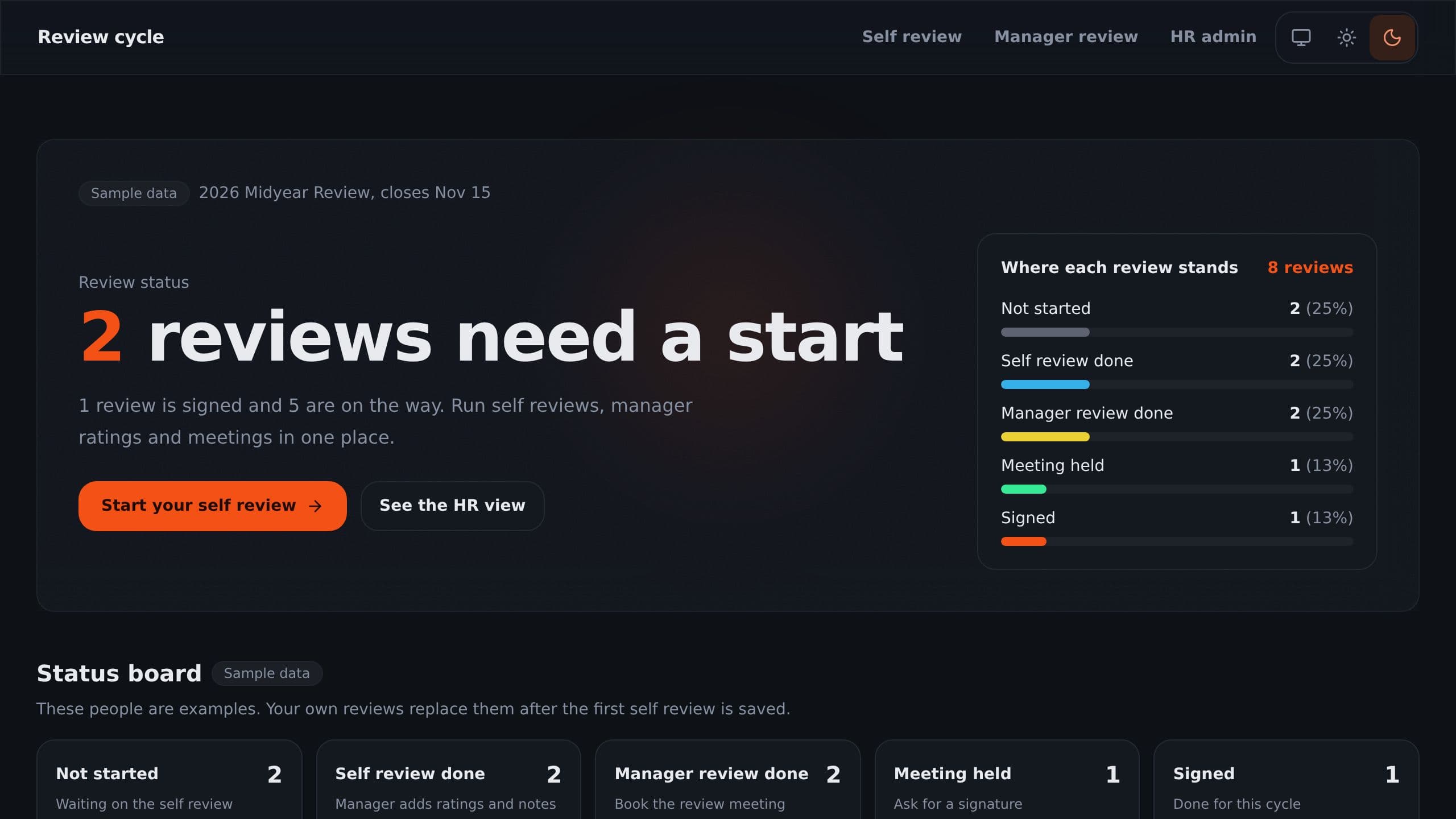1456x819 pixels.
Task: Click 'Book the review meeting' text
Action: click(700, 804)
